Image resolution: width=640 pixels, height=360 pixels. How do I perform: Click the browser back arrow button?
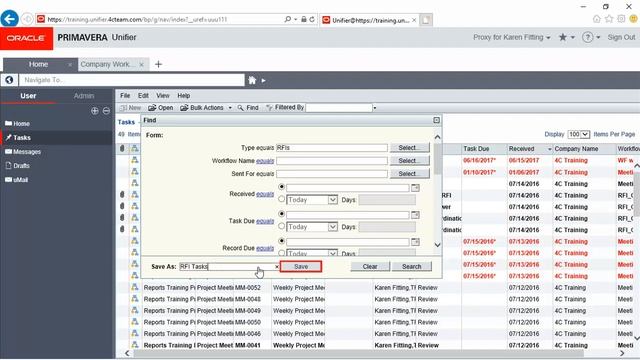pos(9,19)
